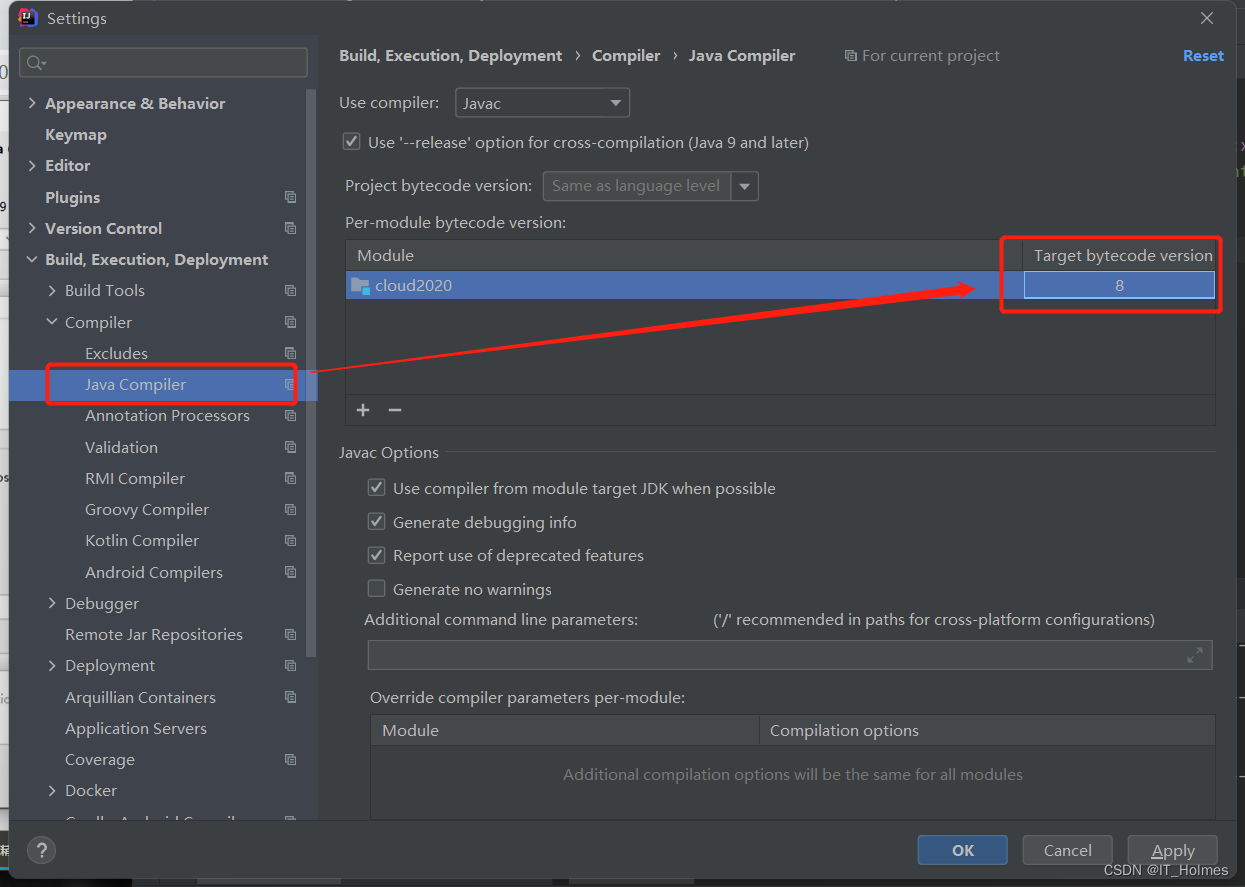Click the cloud2020 module folder icon
The image size is (1245, 887).
[360, 285]
